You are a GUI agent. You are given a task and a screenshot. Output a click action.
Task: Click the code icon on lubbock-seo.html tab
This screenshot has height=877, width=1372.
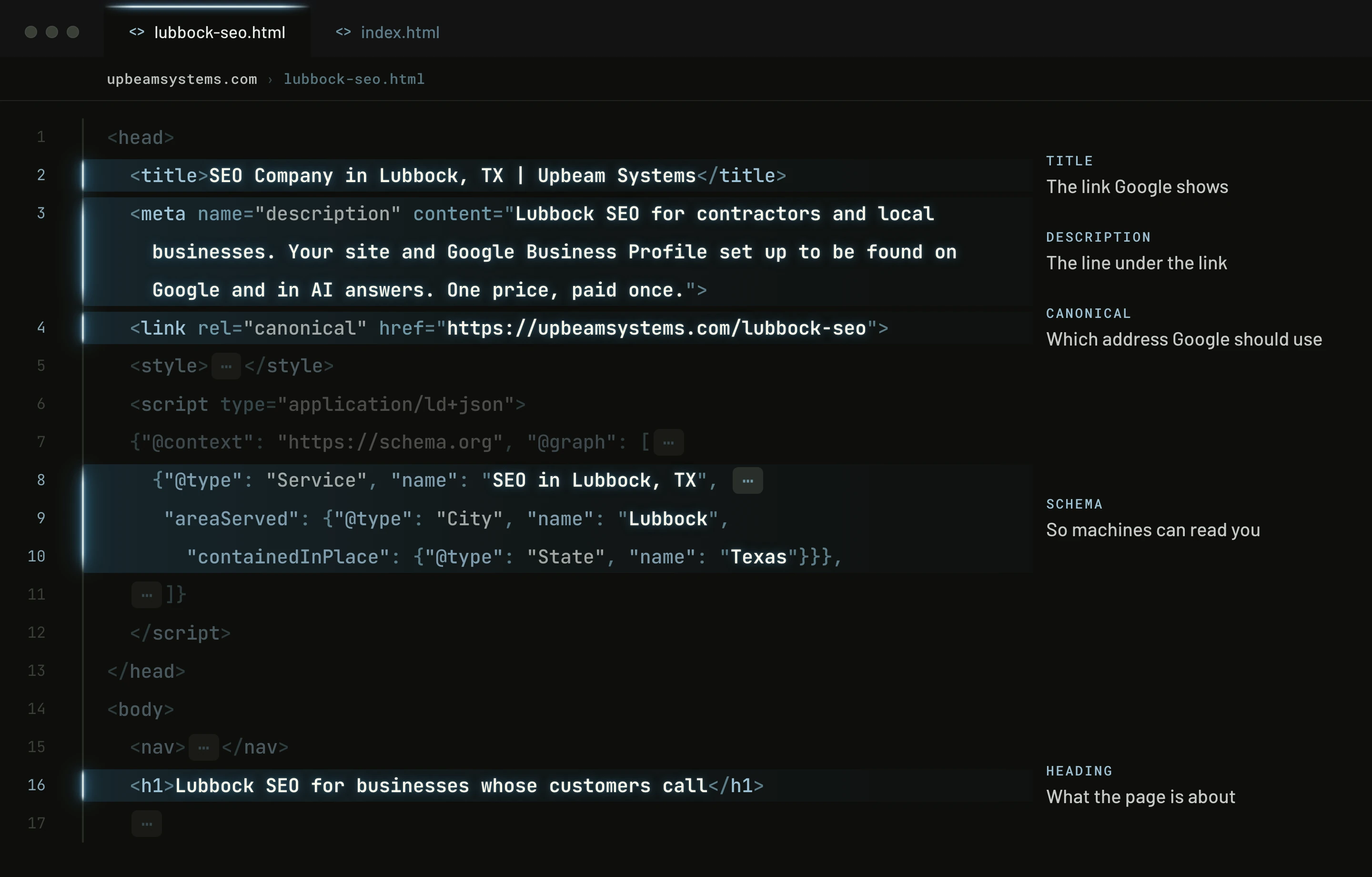point(137,32)
